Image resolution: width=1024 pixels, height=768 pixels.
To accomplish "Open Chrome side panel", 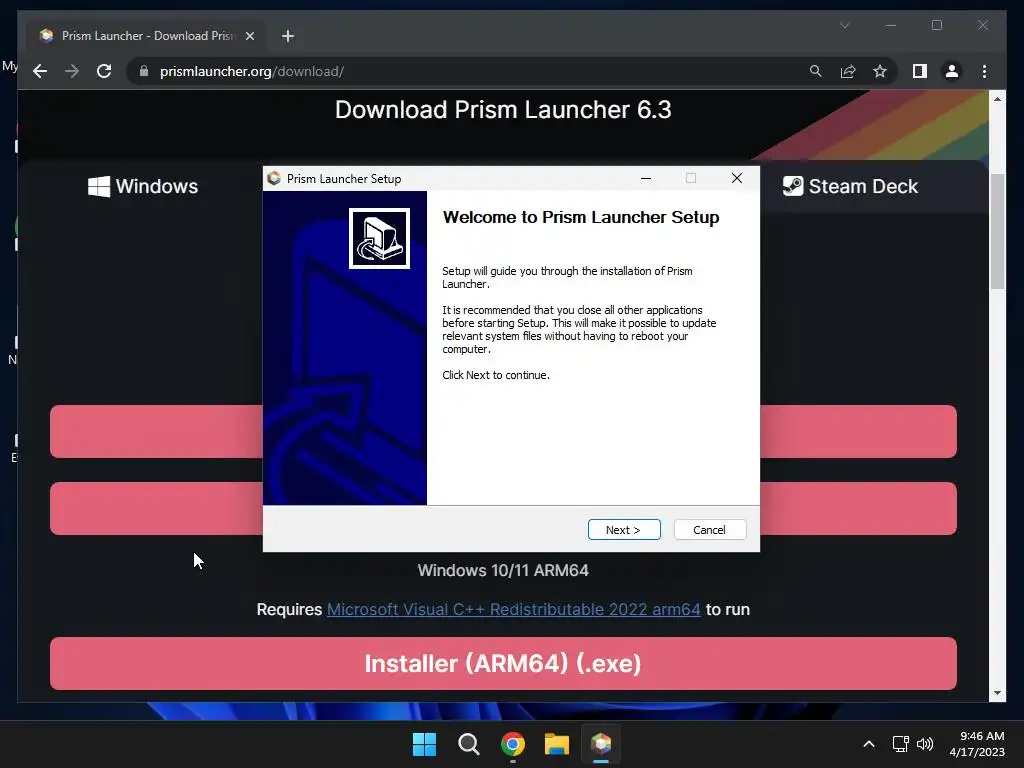I will [x=920, y=71].
